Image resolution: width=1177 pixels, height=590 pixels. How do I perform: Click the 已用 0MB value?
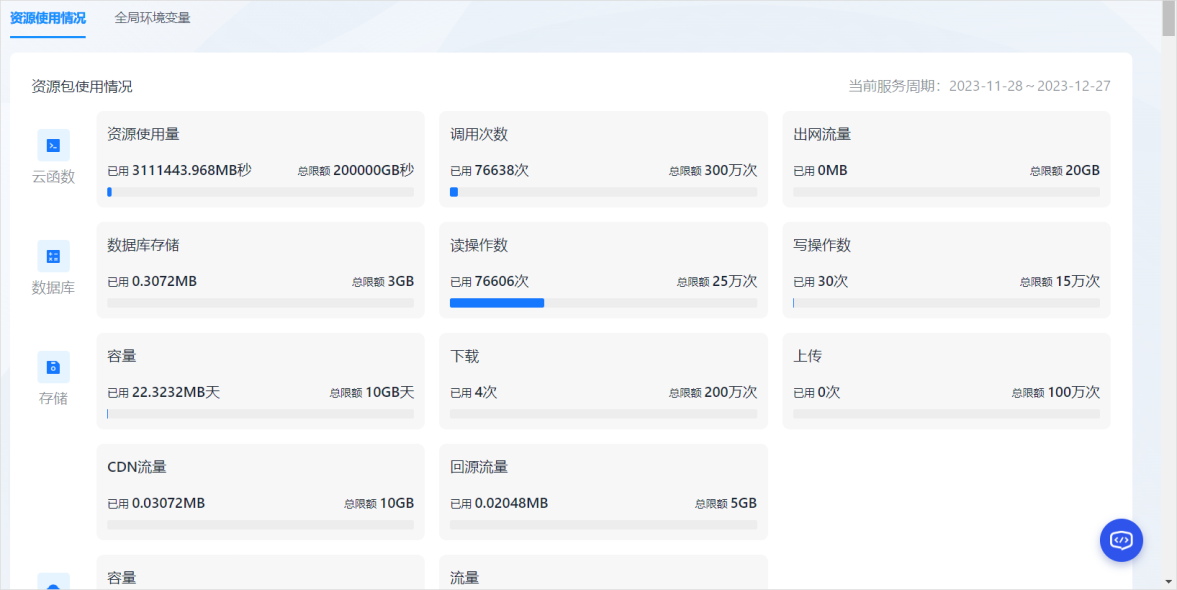click(x=820, y=170)
